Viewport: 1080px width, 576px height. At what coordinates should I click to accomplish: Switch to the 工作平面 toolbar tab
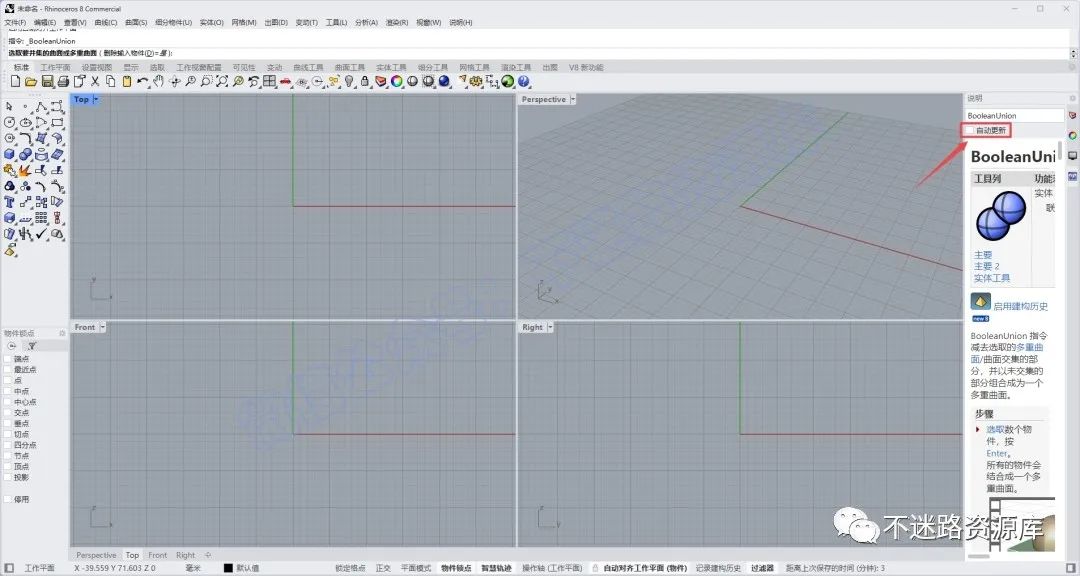(55, 68)
